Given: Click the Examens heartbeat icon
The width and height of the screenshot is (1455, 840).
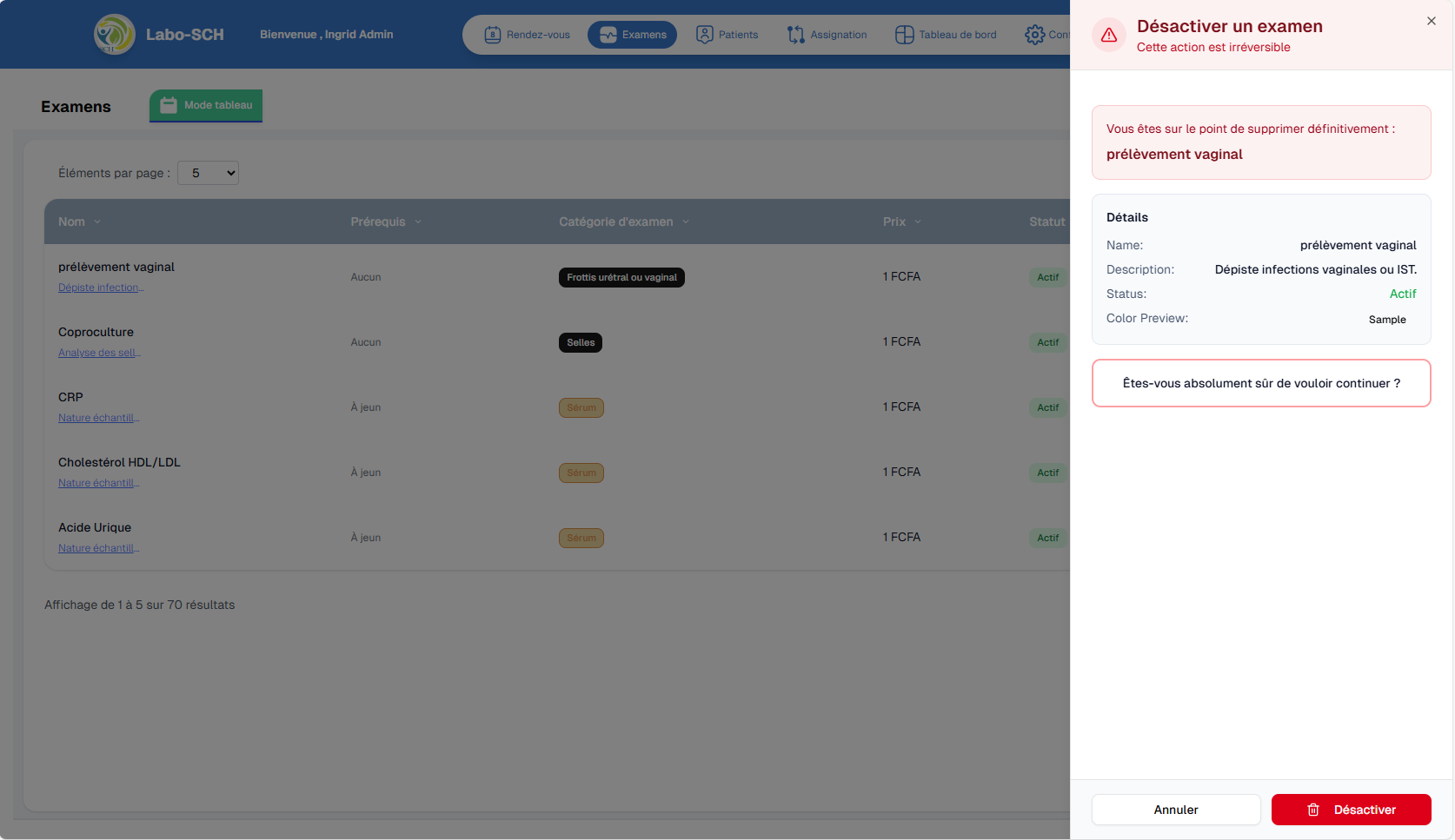Looking at the screenshot, I should point(608,35).
